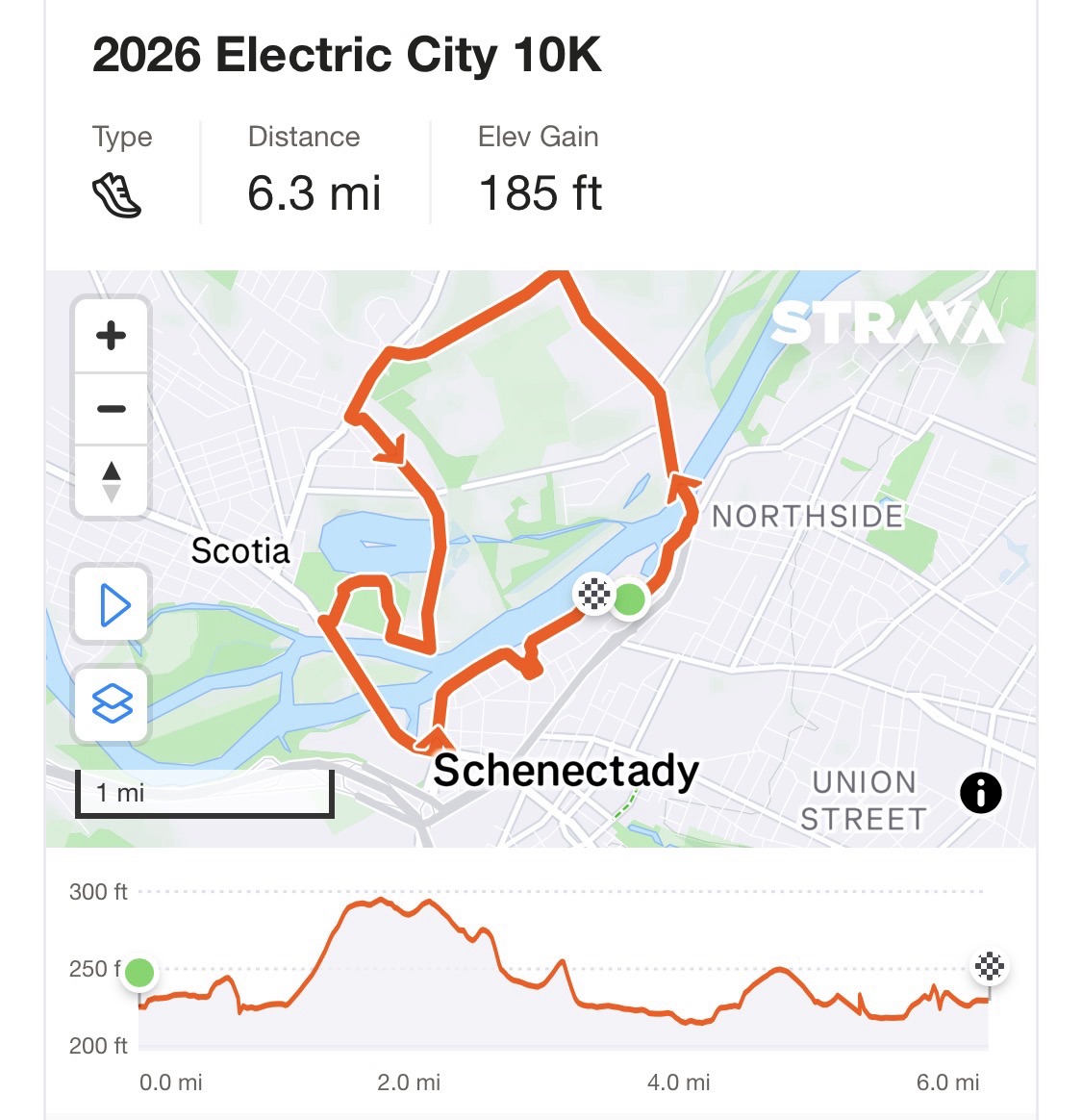Click the elevation peak near 2.0 mi
This screenshot has height=1120, width=1082.
point(382,901)
